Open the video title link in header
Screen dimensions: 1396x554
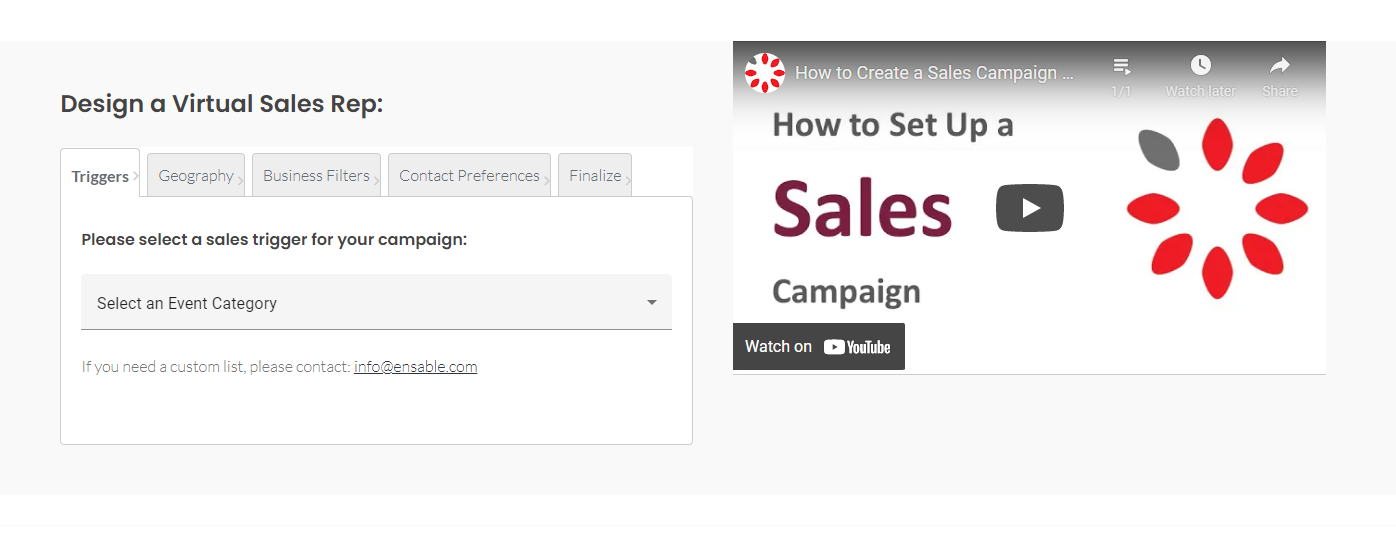pos(934,73)
